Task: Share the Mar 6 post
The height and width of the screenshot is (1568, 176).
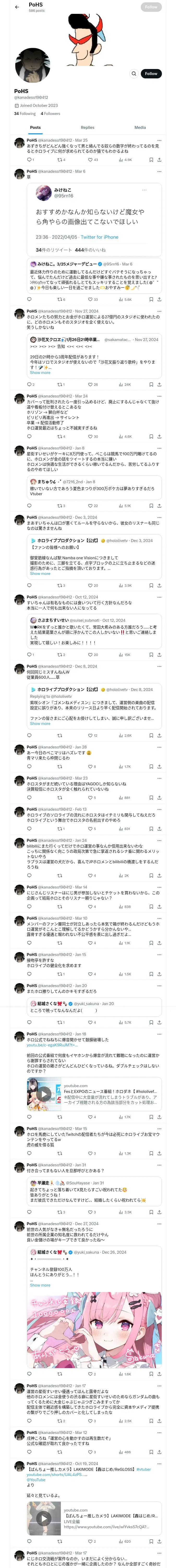Action: click(159, 299)
